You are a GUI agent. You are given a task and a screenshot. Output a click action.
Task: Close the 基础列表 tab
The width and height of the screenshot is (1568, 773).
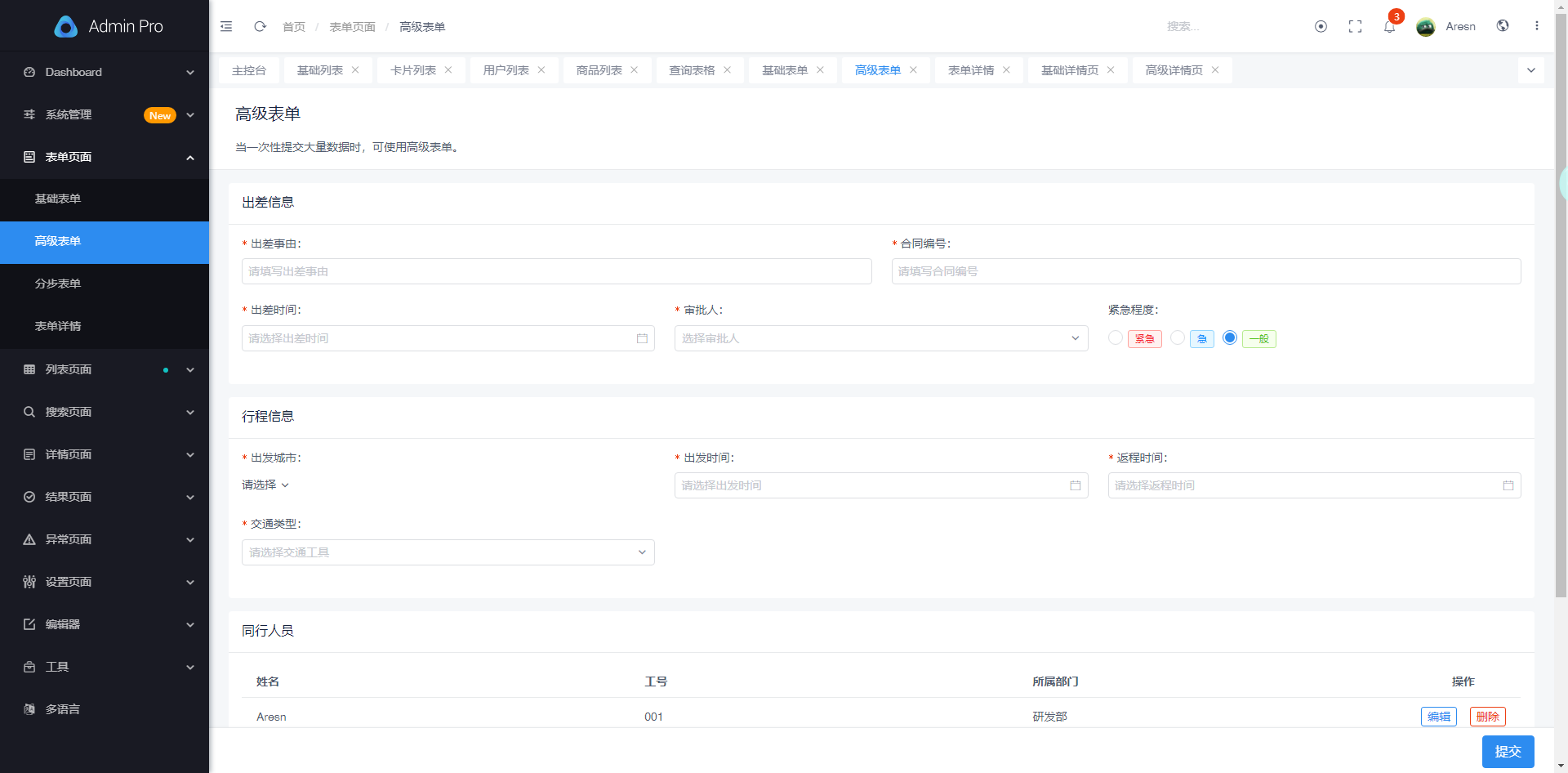click(x=355, y=70)
